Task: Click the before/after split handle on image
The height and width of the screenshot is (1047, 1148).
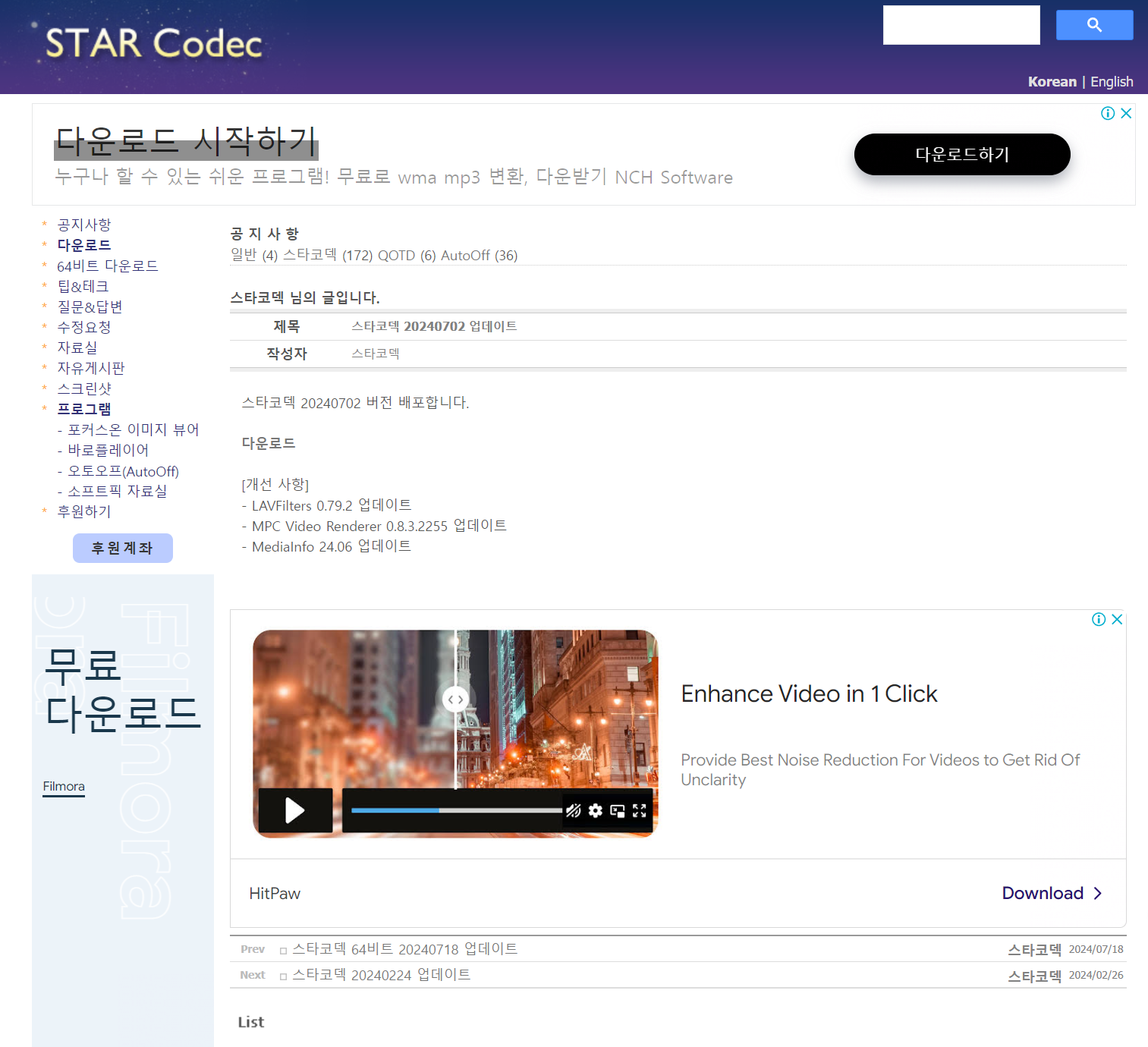Action: [455, 700]
